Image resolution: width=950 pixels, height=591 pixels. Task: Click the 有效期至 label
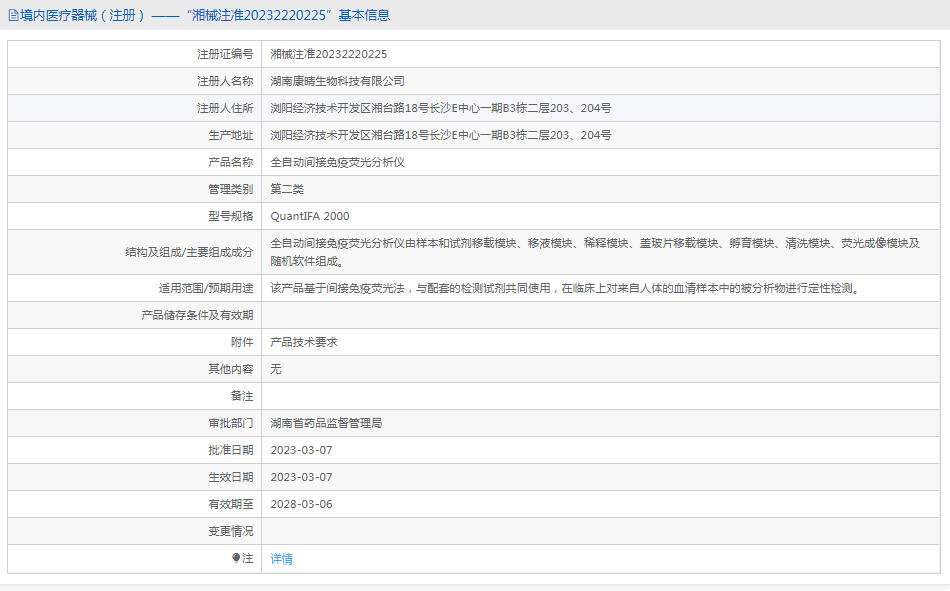pos(231,504)
